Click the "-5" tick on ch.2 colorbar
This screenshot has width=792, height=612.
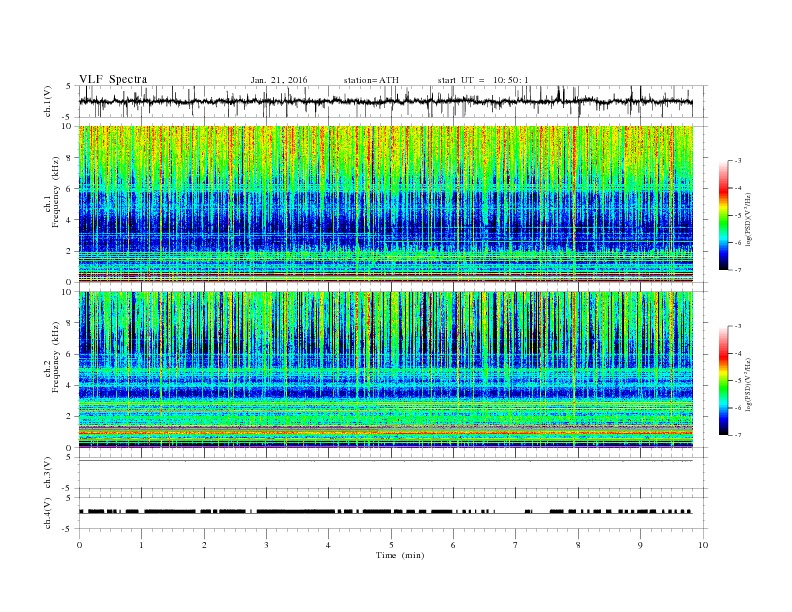click(737, 381)
